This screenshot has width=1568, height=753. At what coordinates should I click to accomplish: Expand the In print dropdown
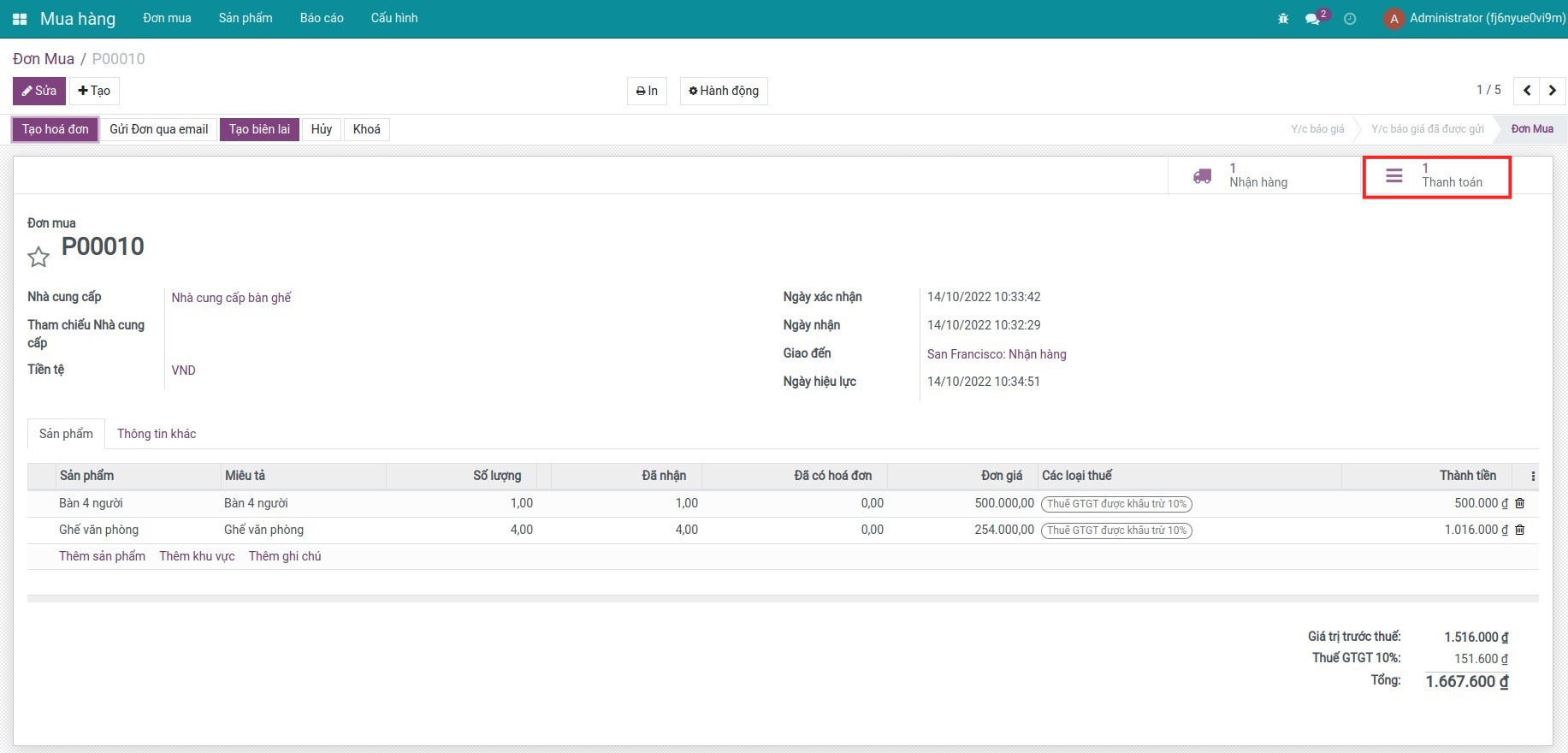(647, 91)
